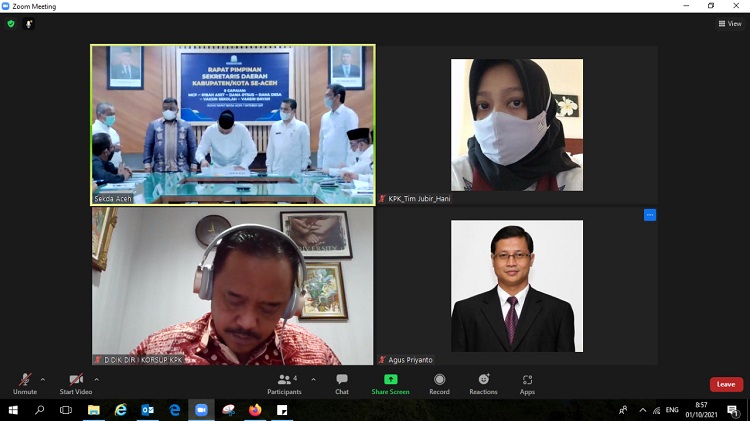Screen dimensions: 750x421
Task: Expand participants options arrow
Action: (x=313, y=379)
